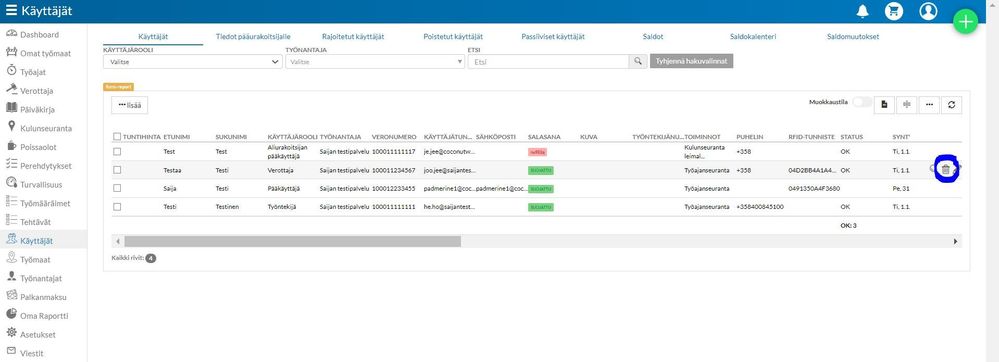Switch to Tiedot pääurakoitsijalle tab
The image size is (999, 362).
click(254, 37)
